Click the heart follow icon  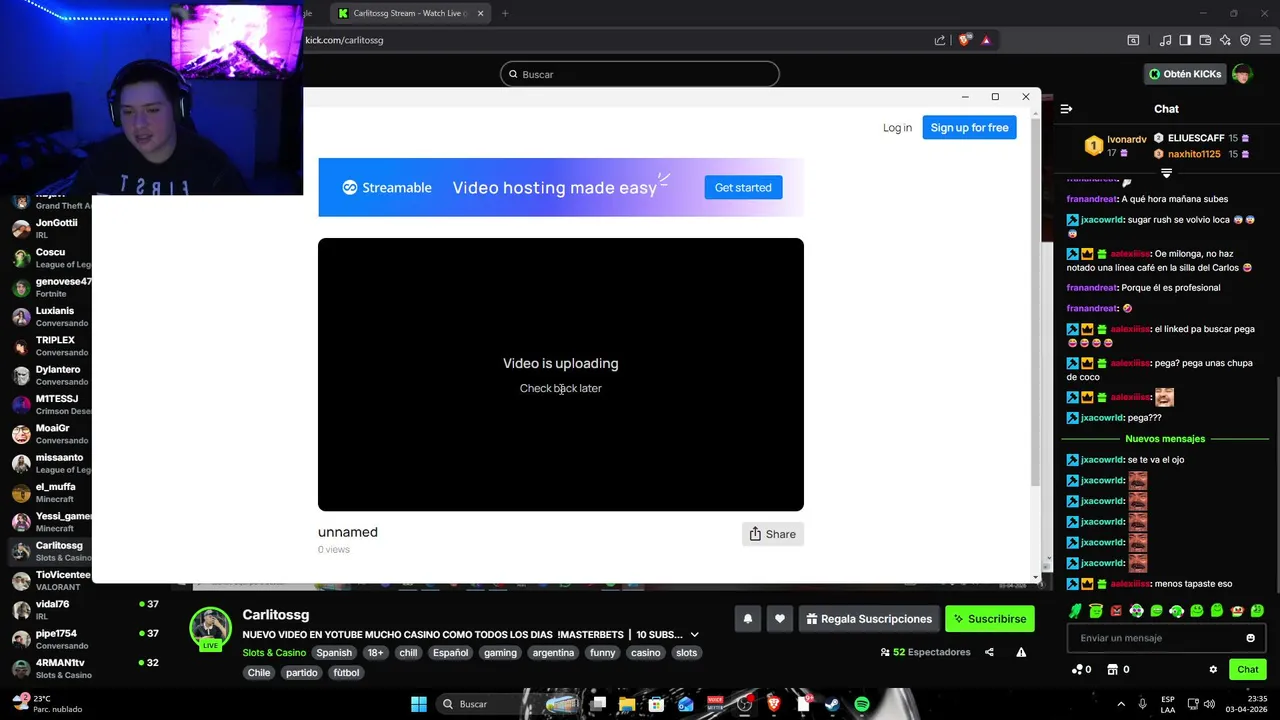point(780,619)
